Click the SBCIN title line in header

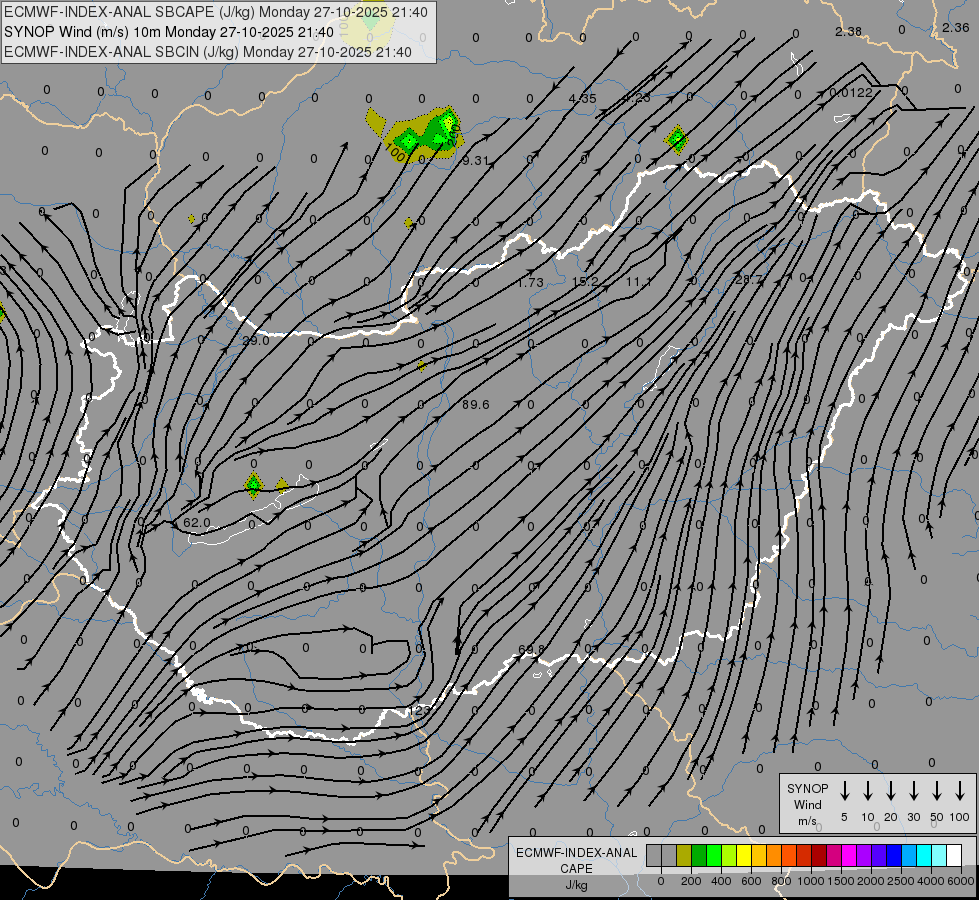click(208, 52)
